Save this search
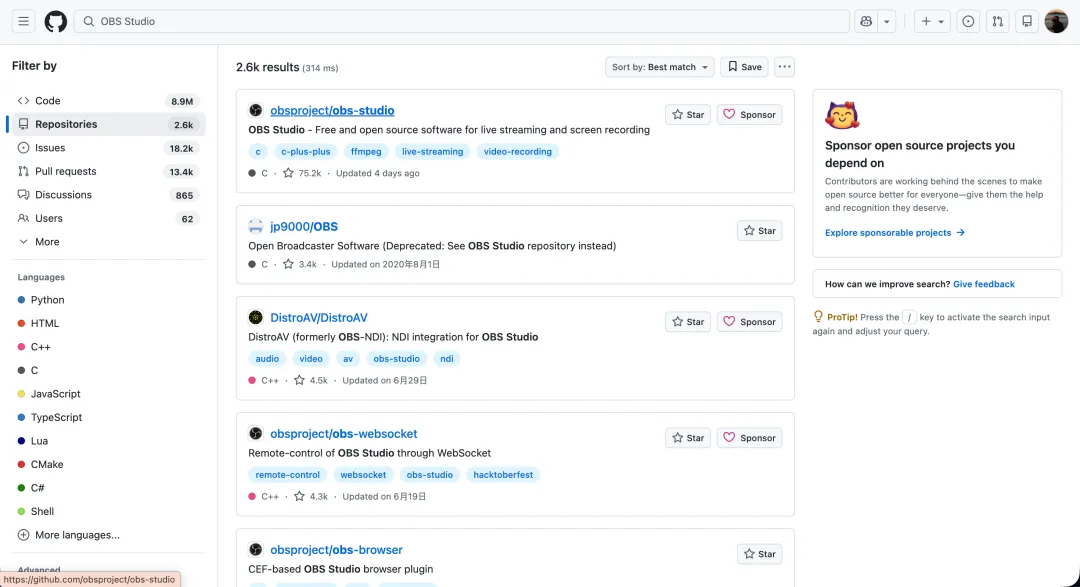Screen dimensions: 1080x587 click(x=745, y=67)
